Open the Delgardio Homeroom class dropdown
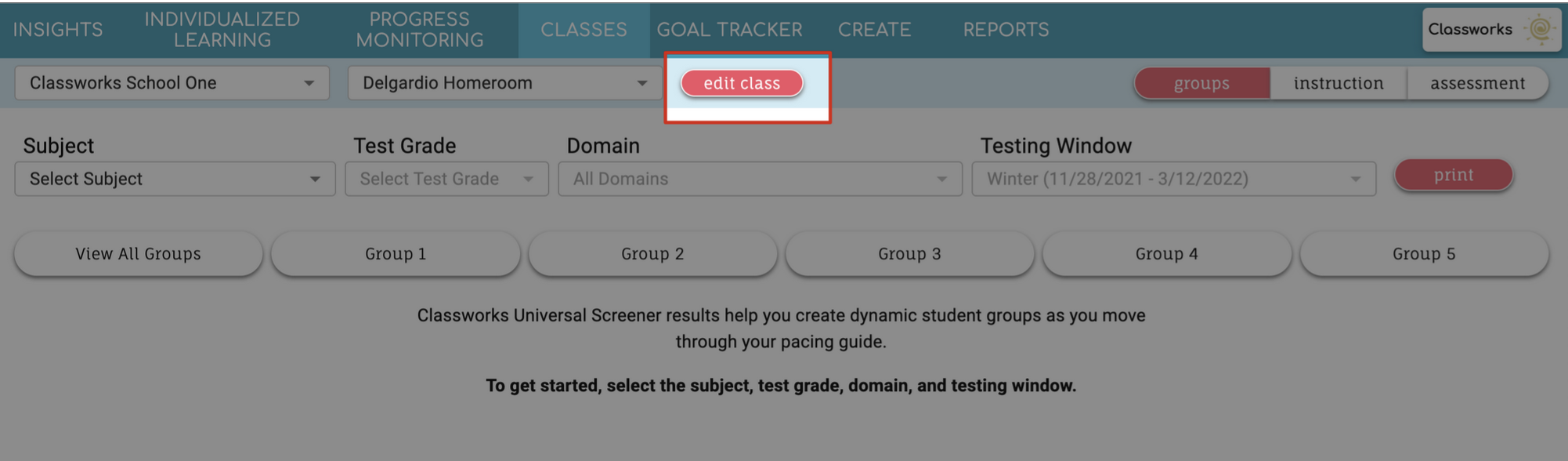1568x461 pixels. [504, 83]
